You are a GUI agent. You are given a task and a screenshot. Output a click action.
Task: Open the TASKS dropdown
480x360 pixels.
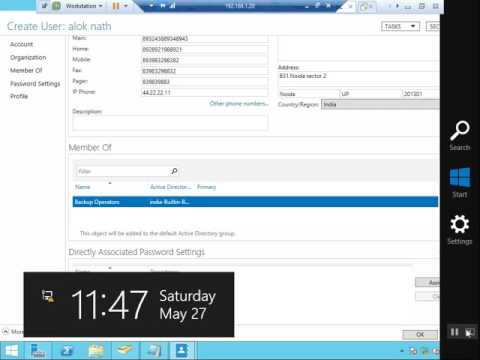400,26
